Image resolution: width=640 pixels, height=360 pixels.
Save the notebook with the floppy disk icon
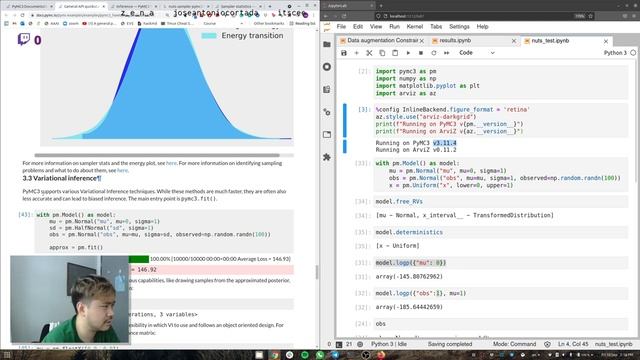344,53
